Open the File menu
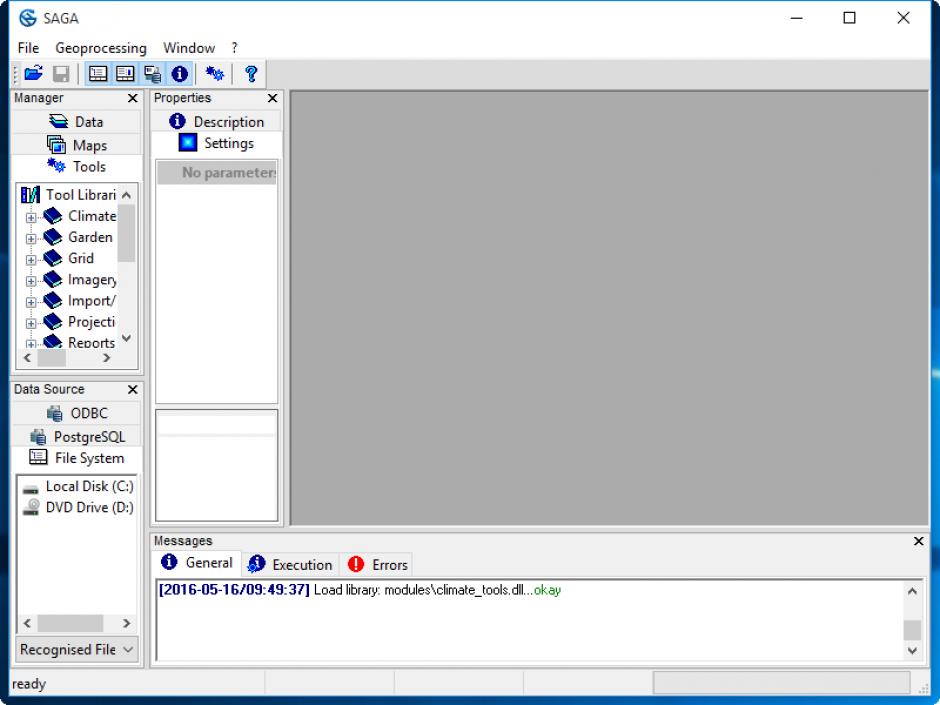Viewport: 940px width, 705px height. coord(28,48)
